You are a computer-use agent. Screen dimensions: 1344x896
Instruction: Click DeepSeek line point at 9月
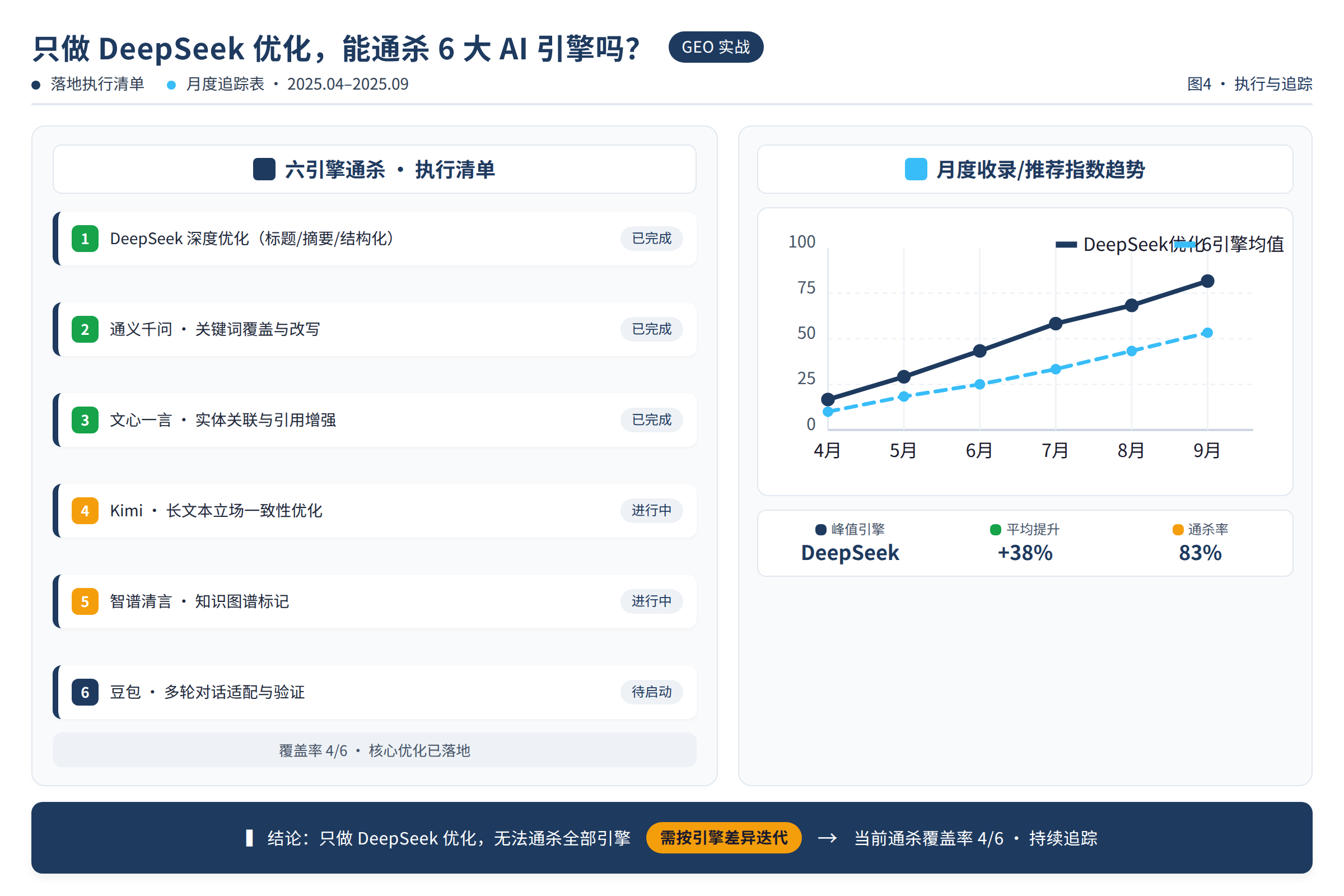pyautogui.click(x=1207, y=281)
